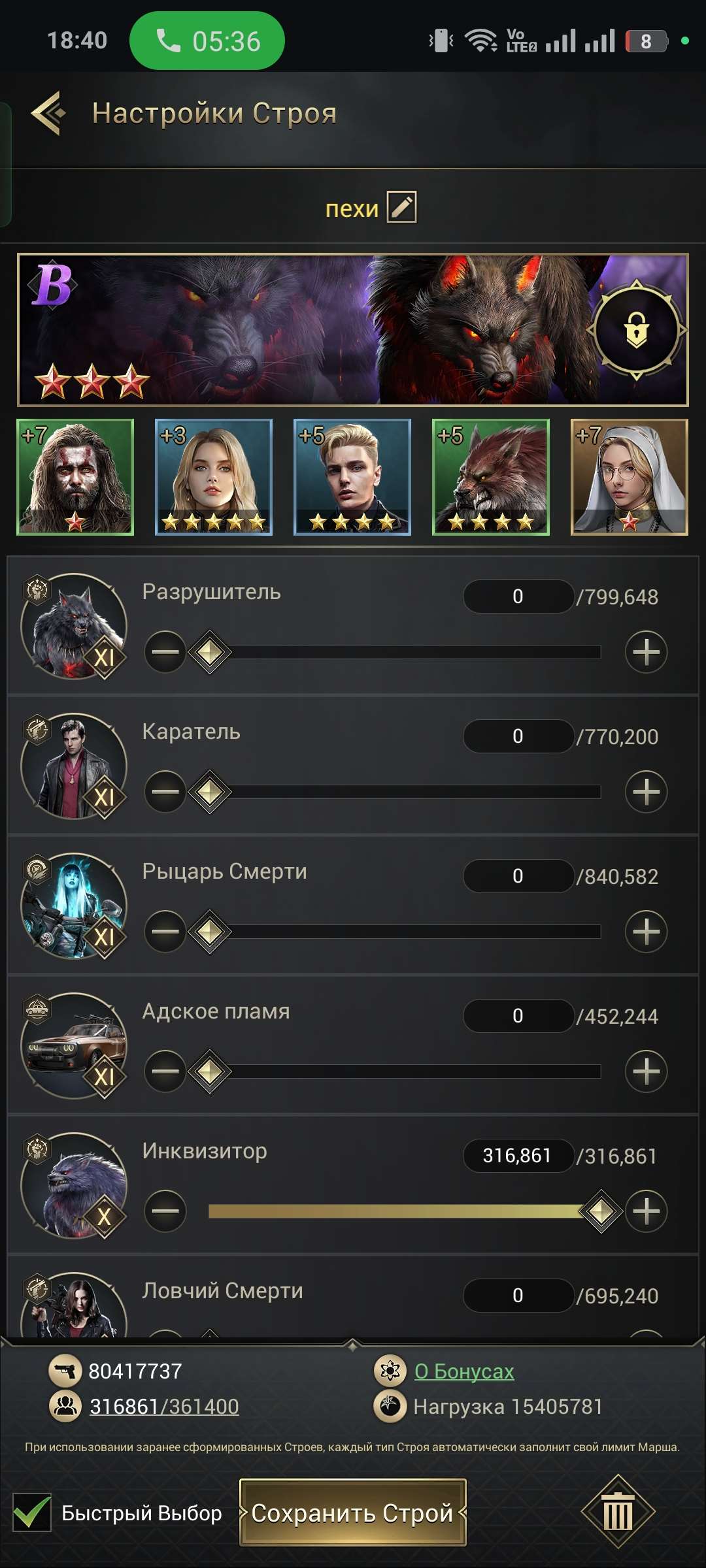
Task: Tap Адское пламя car troop icon
Action: [74, 1045]
